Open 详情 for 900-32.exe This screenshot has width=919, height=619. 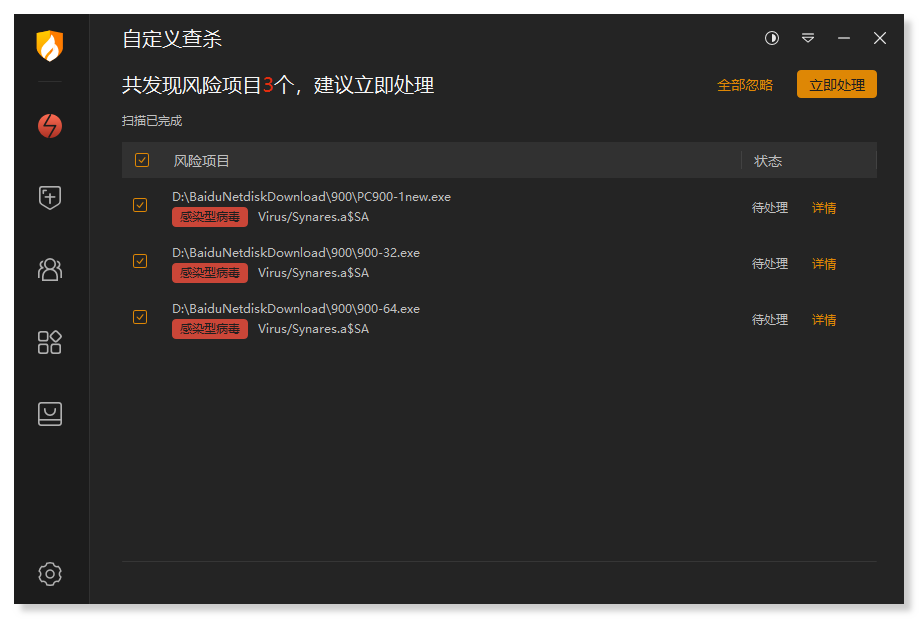click(x=824, y=264)
